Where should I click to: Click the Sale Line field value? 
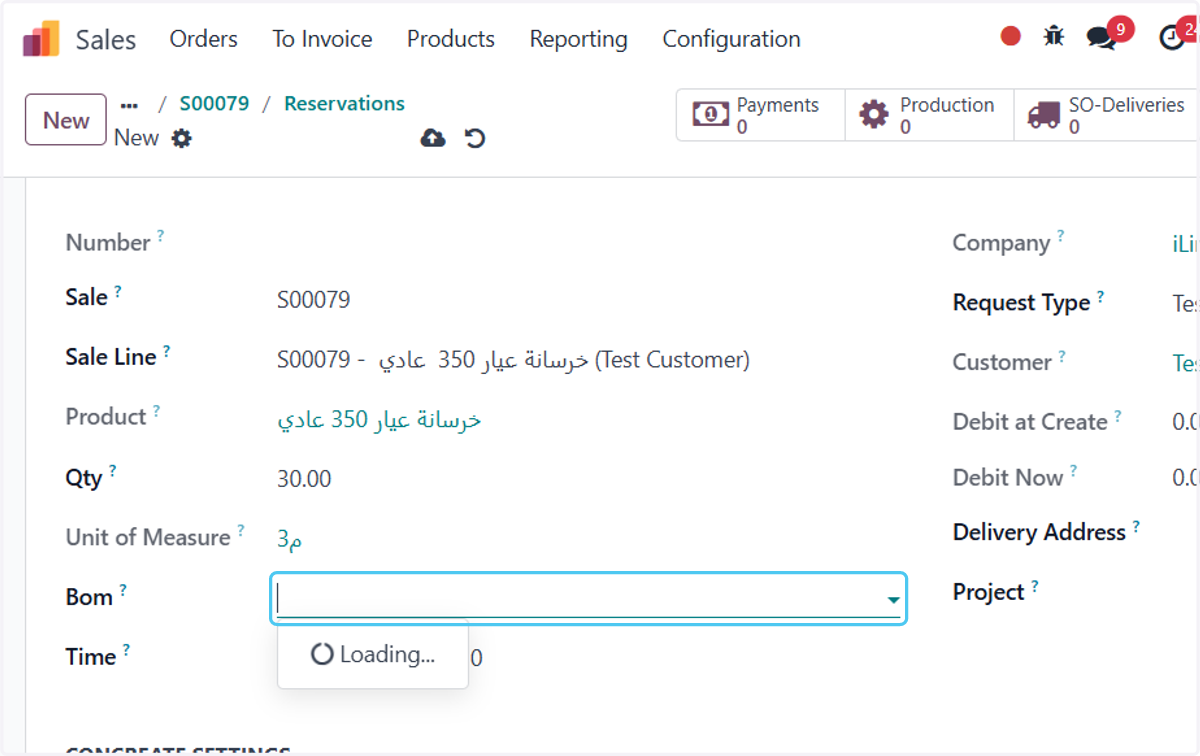(513, 359)
